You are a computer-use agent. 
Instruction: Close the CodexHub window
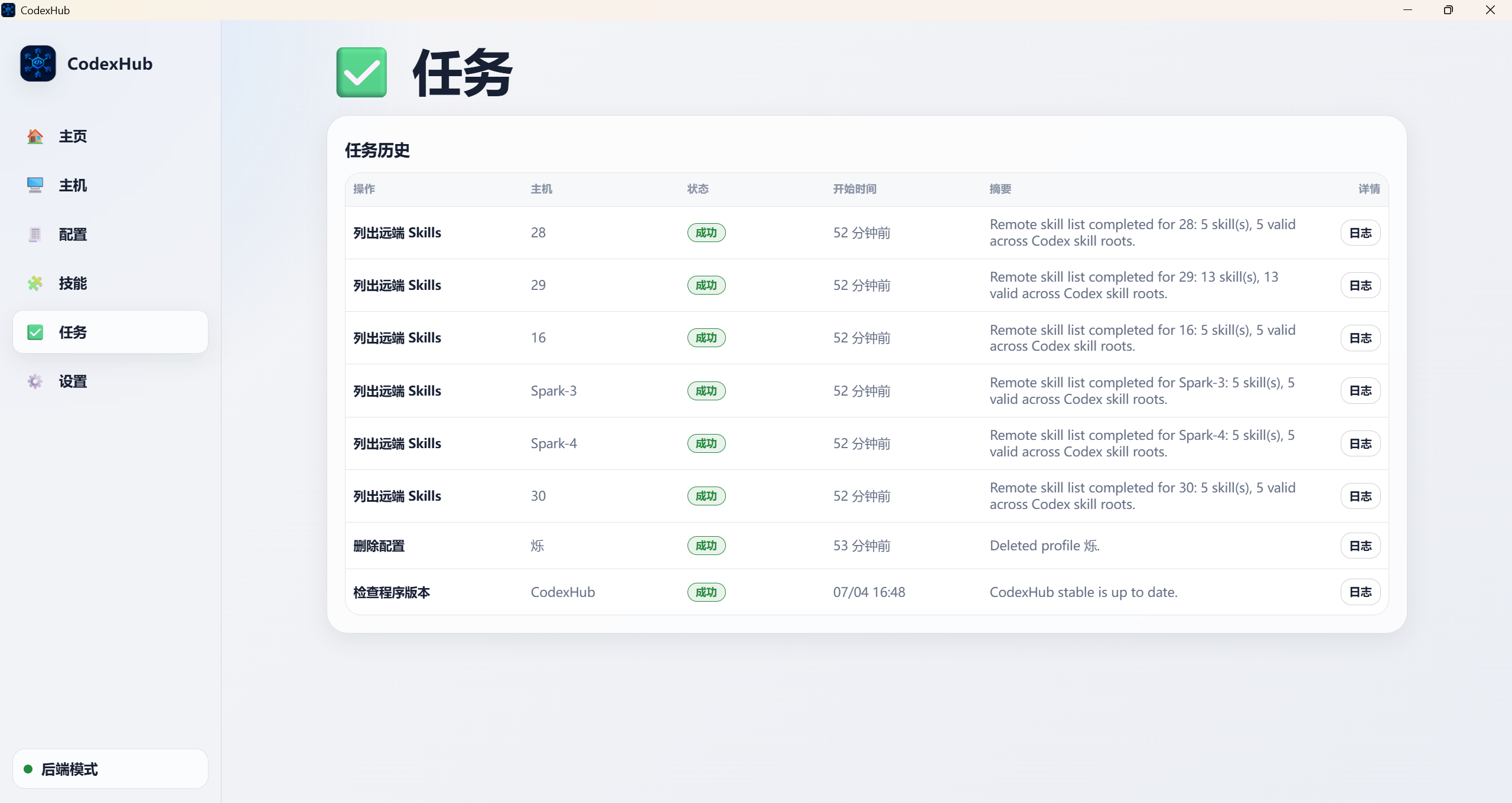[x=1490, y=10]
